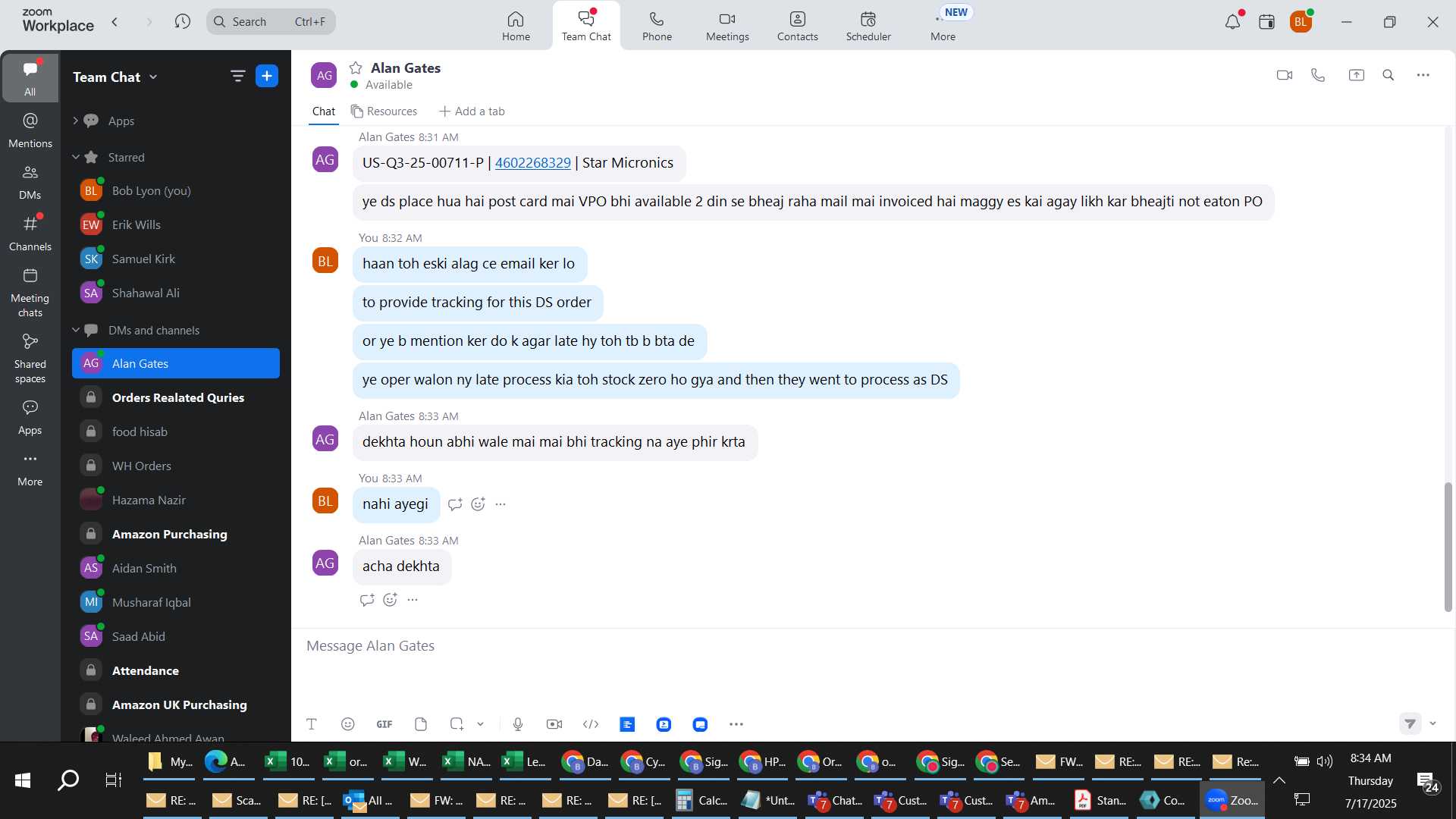Open Samuel Kirk chat
This screenshot has height=819, width=1456.
pyautogui.click(x=176, y=259)
